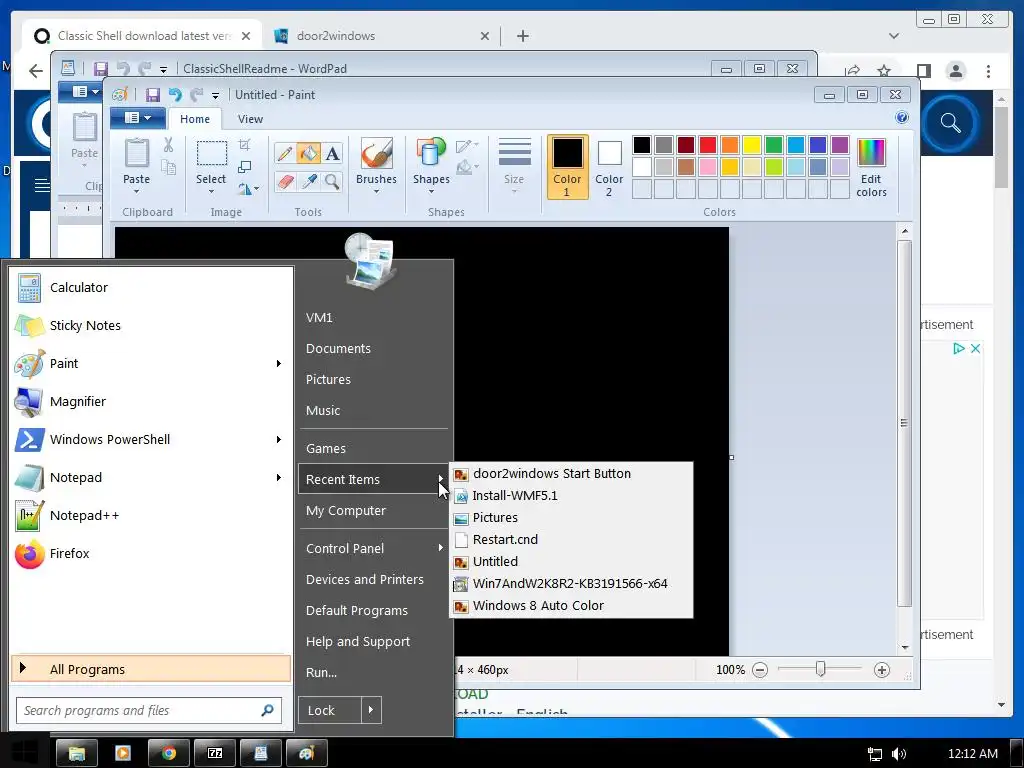1024x768 pixels.
Task: Select the Pencil tool in Paint
Action: pyautogui.click(x=285, y=153)
